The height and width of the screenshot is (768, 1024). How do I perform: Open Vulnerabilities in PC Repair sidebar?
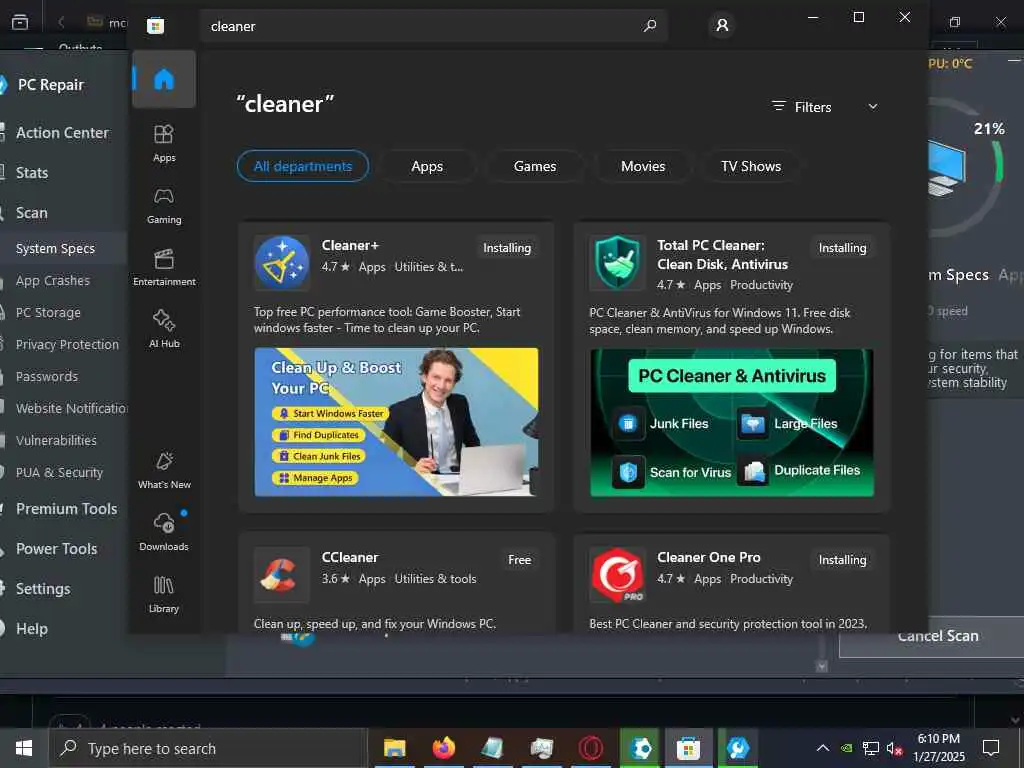click(56, 440)
